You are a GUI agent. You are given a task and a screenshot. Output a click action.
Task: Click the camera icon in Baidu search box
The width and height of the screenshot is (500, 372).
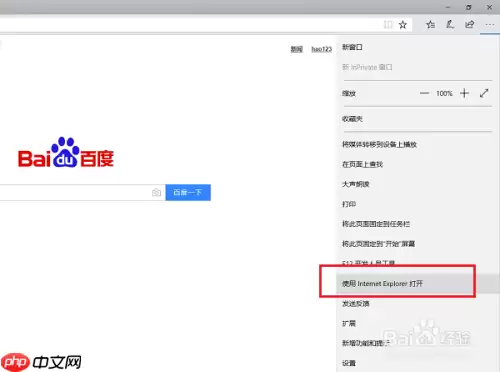[156, 192]
